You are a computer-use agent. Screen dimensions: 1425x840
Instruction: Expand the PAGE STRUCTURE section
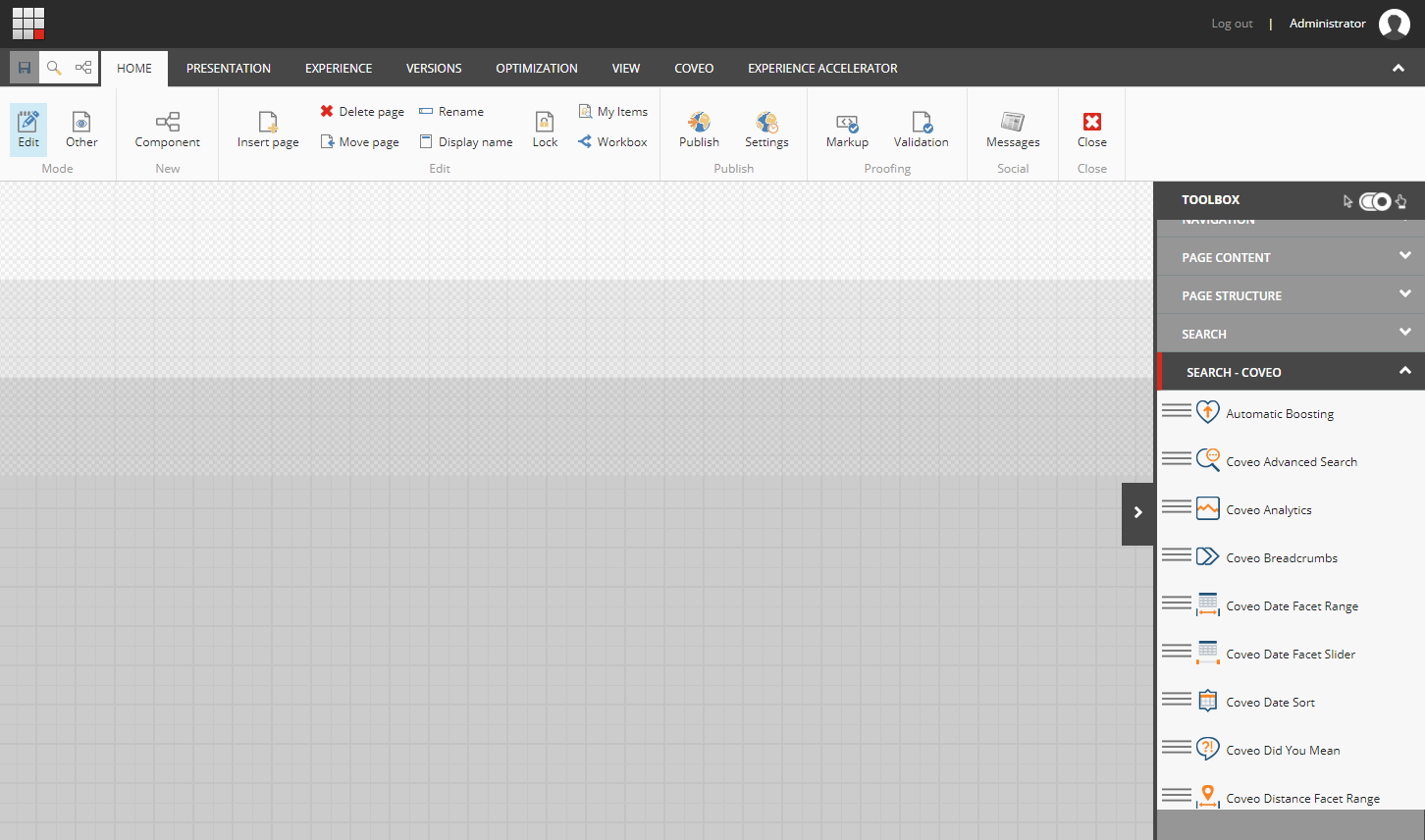point(1289,294)
